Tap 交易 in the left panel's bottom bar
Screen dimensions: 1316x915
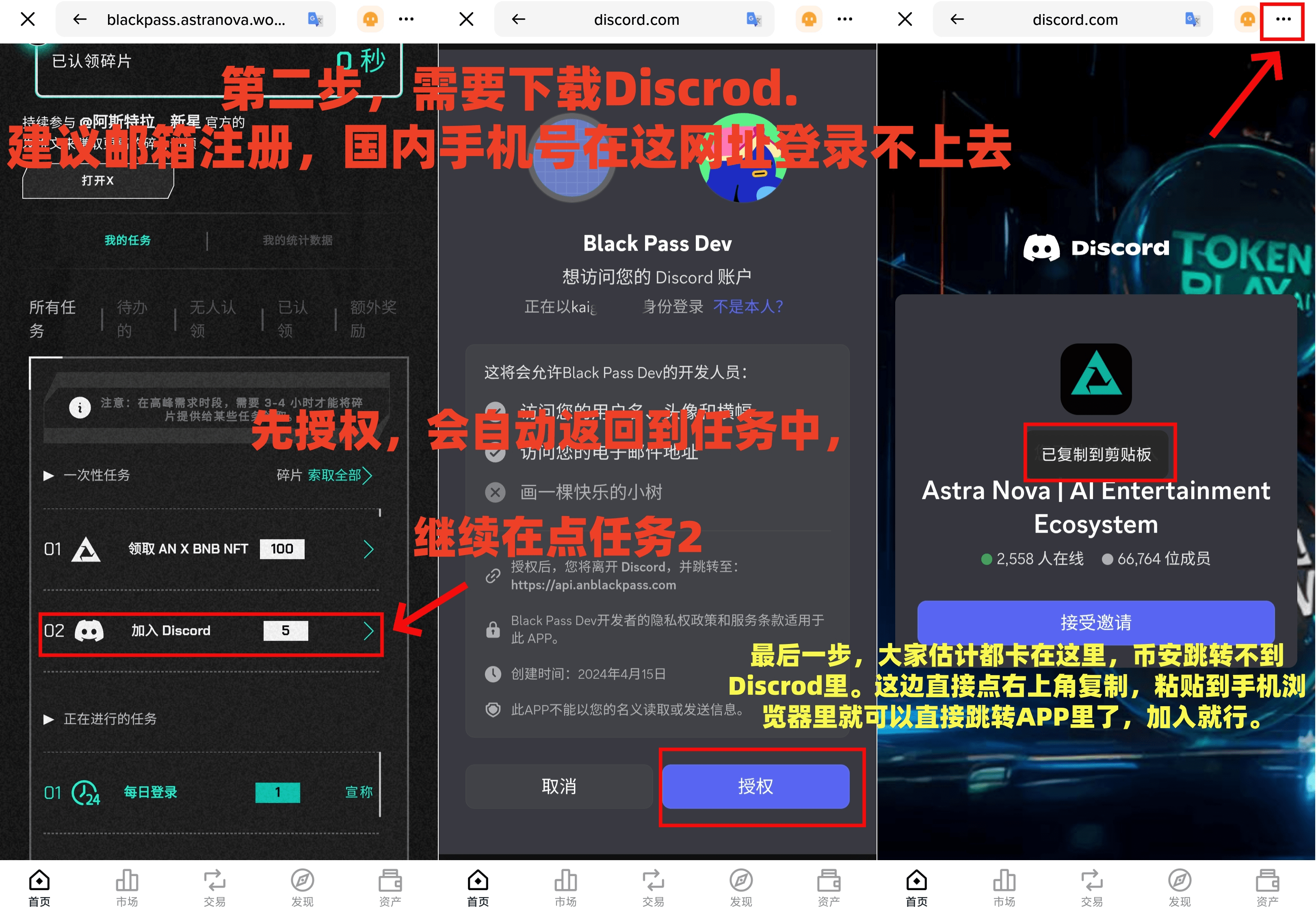[214, 887]
